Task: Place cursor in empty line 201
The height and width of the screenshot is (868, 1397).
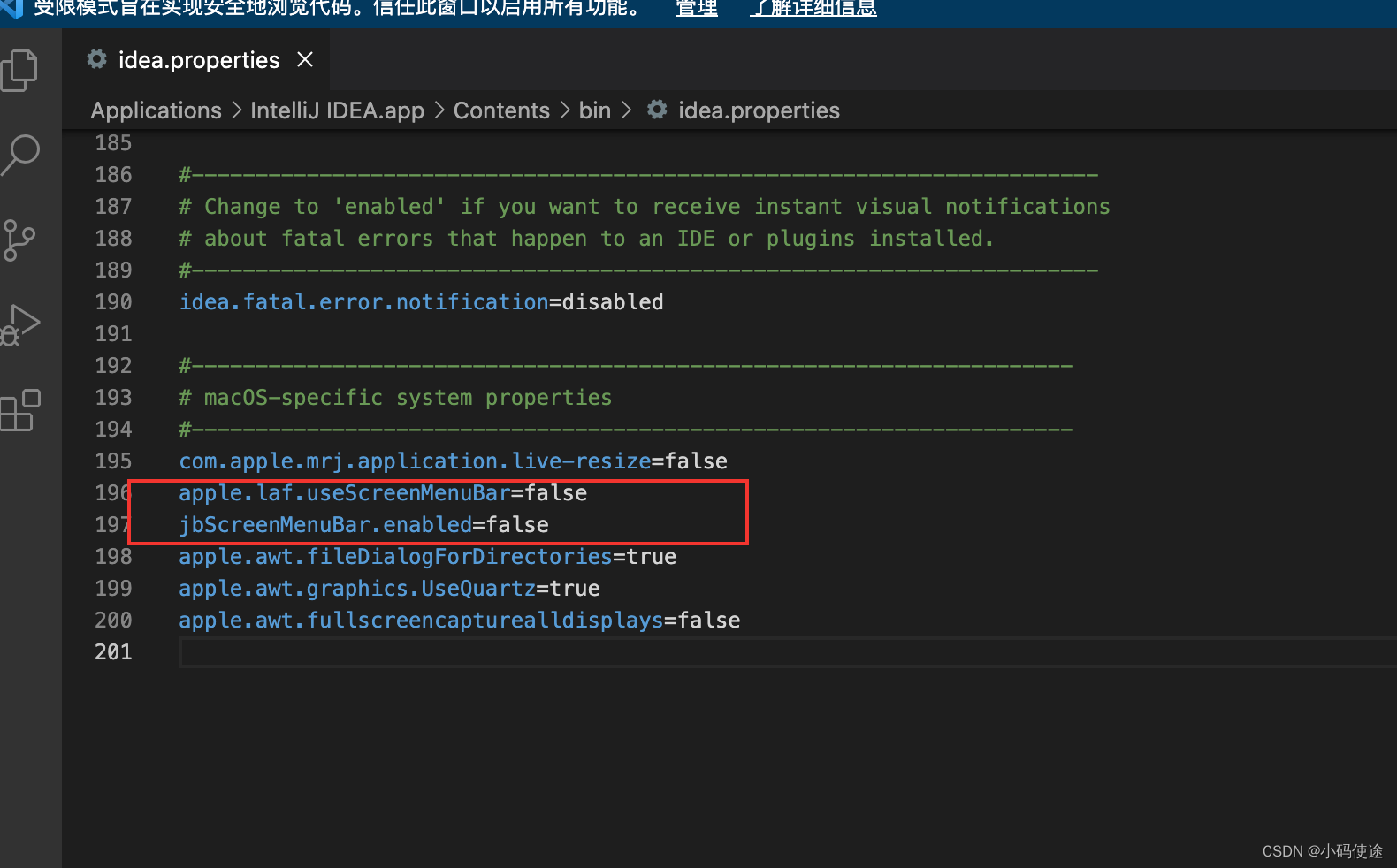Action: [787, 652]
